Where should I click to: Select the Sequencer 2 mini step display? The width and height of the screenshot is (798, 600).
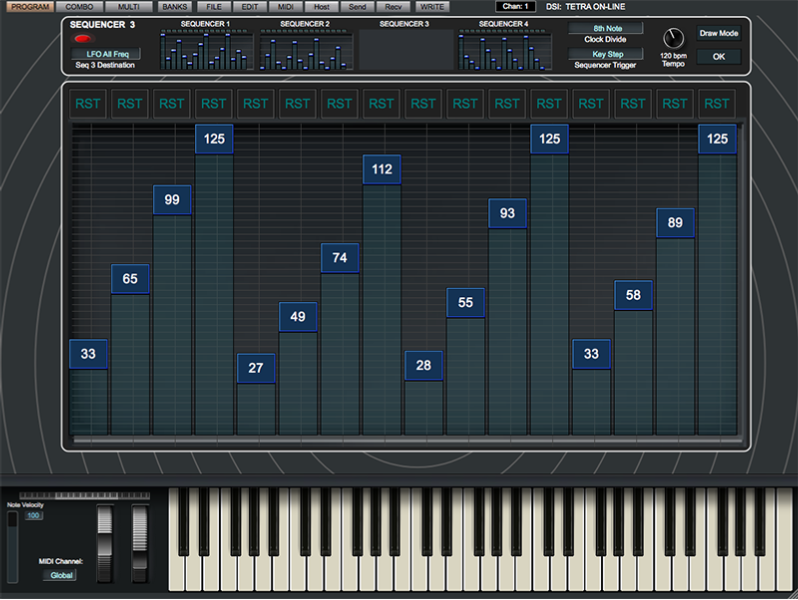[x=305, y=49]
